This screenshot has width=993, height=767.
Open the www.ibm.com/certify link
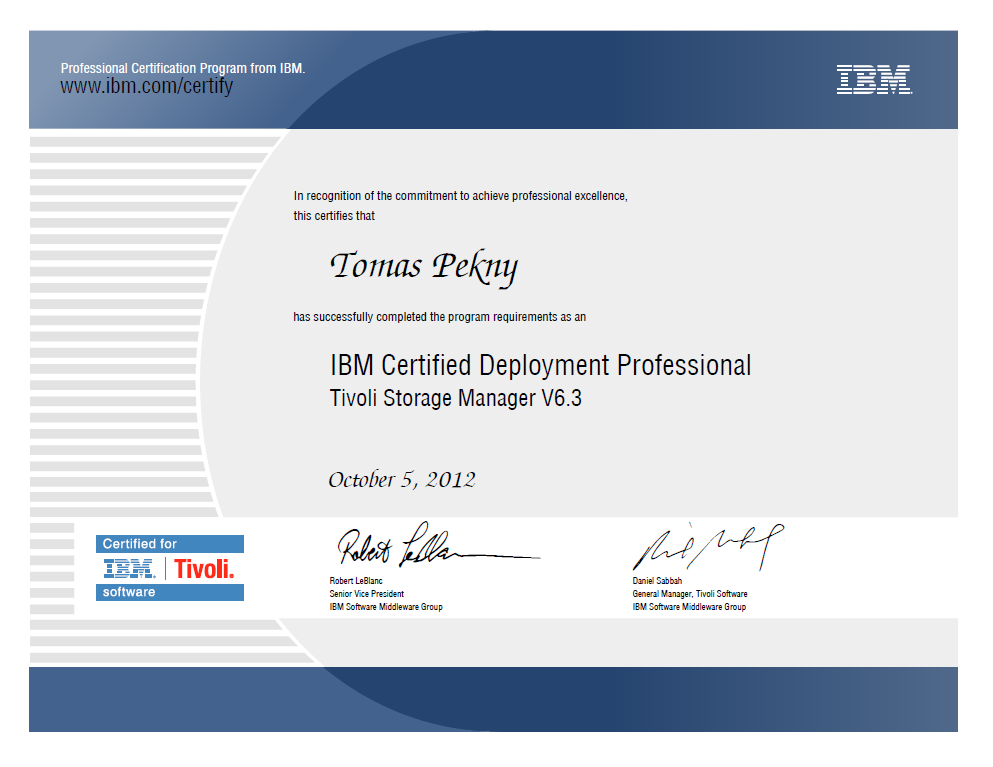coord(146,87)
